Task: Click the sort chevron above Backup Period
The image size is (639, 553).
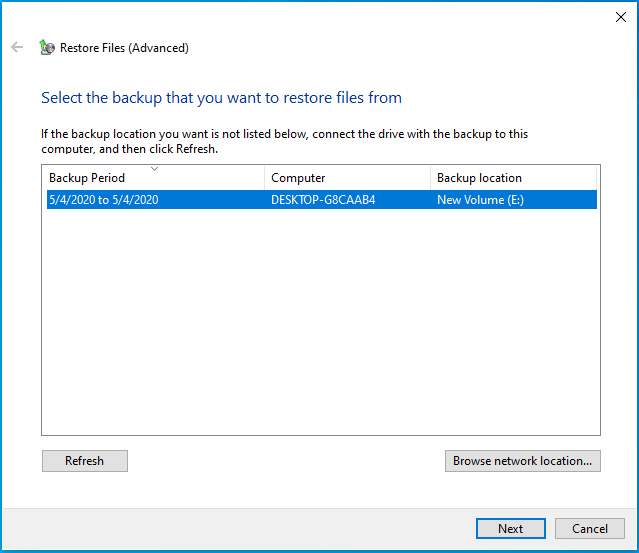Action: coord(154,168)
